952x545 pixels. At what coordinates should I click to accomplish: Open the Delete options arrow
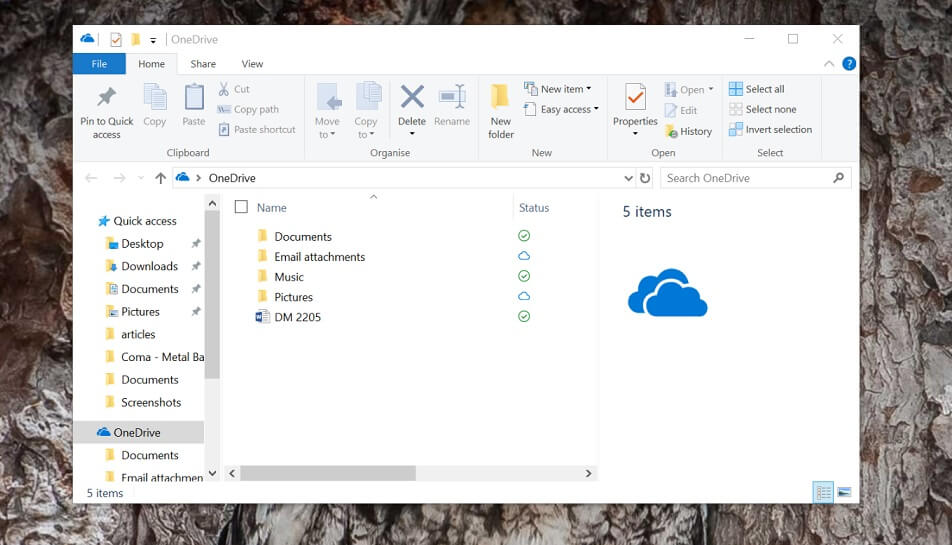click(412, 134)
